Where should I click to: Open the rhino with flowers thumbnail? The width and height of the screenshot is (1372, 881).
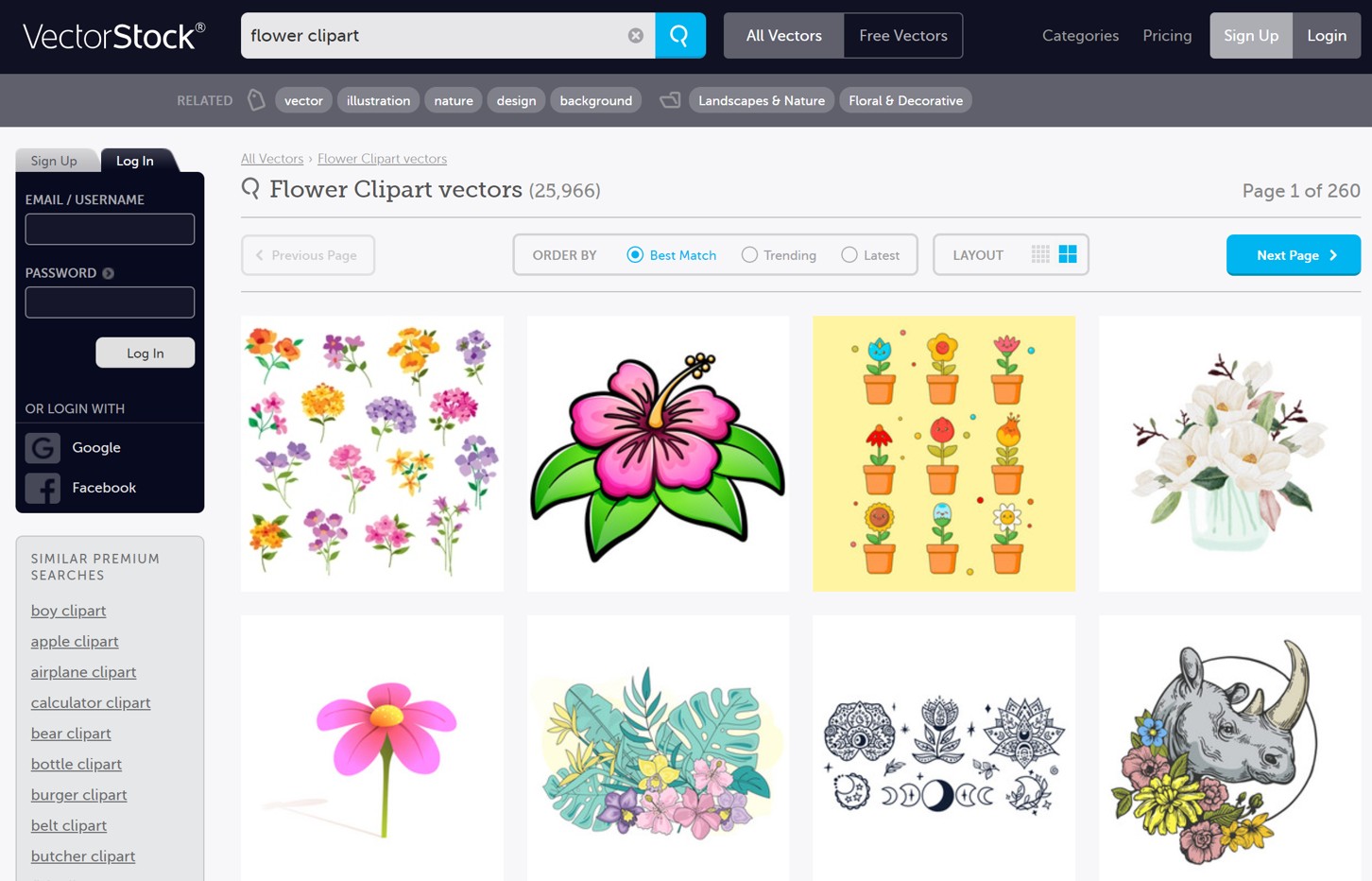point(1230,749)
